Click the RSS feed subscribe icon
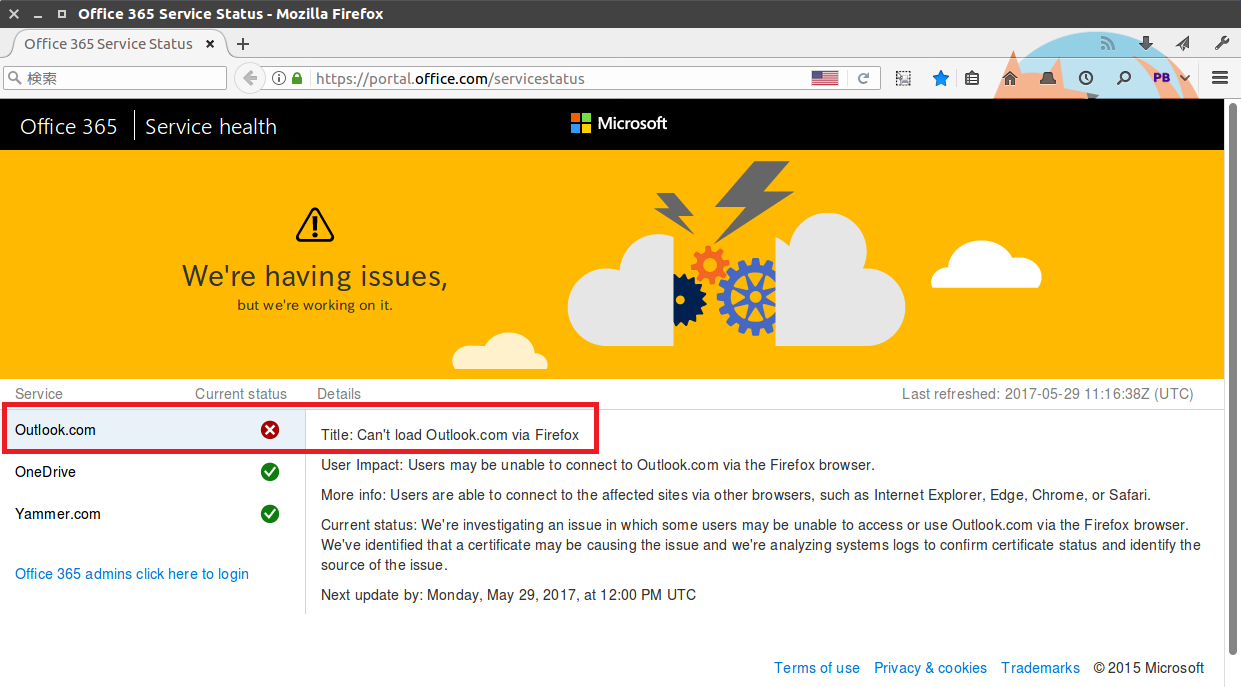 click(x=1108, y=43)
